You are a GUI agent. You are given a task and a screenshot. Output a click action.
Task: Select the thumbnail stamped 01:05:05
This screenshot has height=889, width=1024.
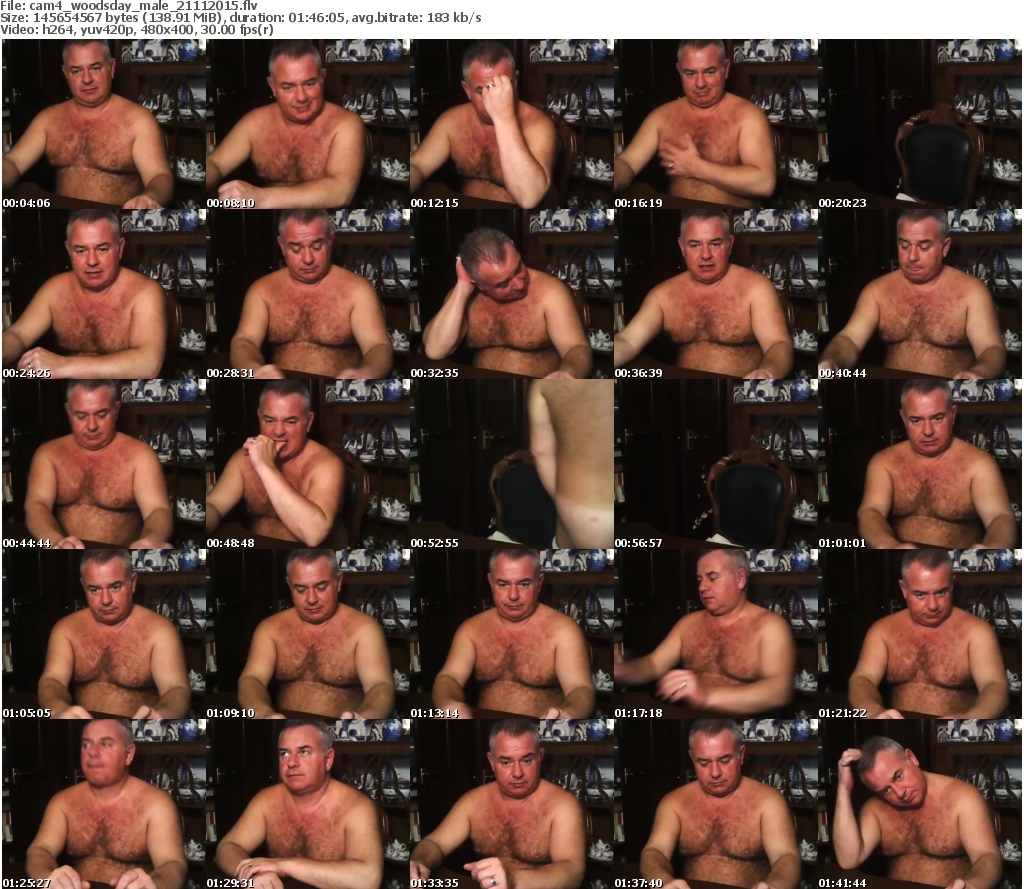(x=104, y=634)
